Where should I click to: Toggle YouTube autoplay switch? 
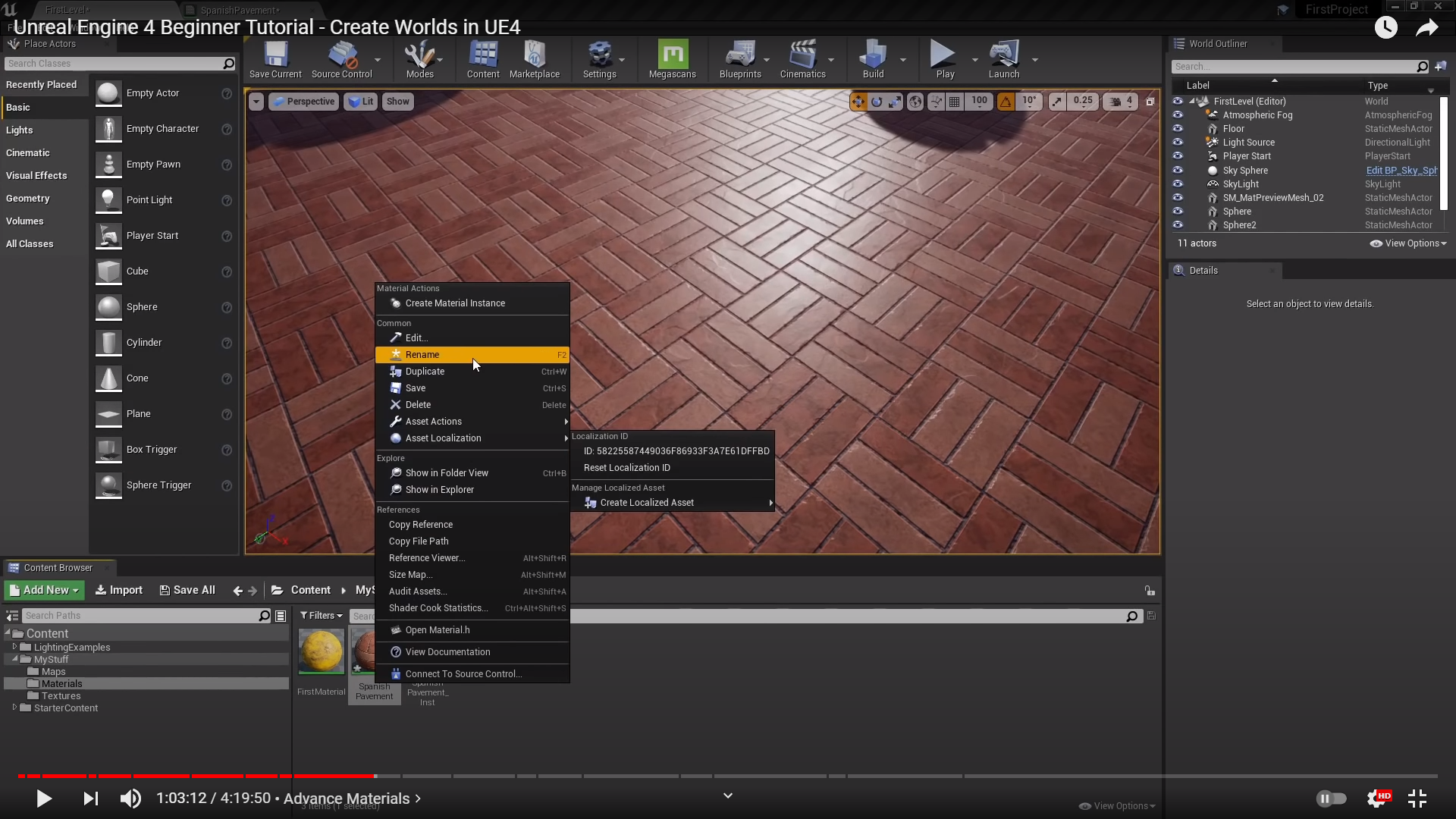coord(1331,798)
